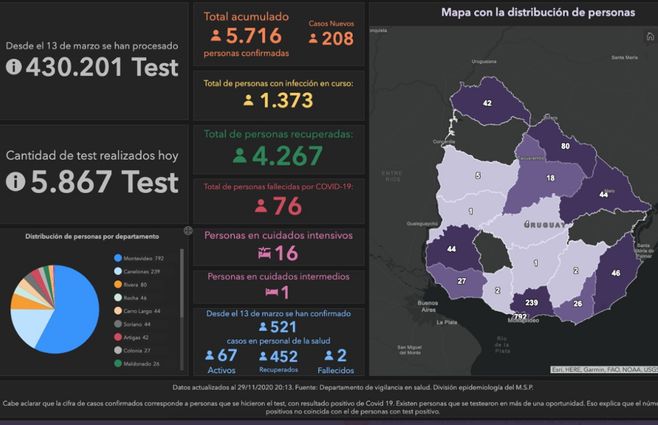Click the bed icon for cuidados intermedios
The width and height of the screenshot is (658, 425).
tap(270, 292)
